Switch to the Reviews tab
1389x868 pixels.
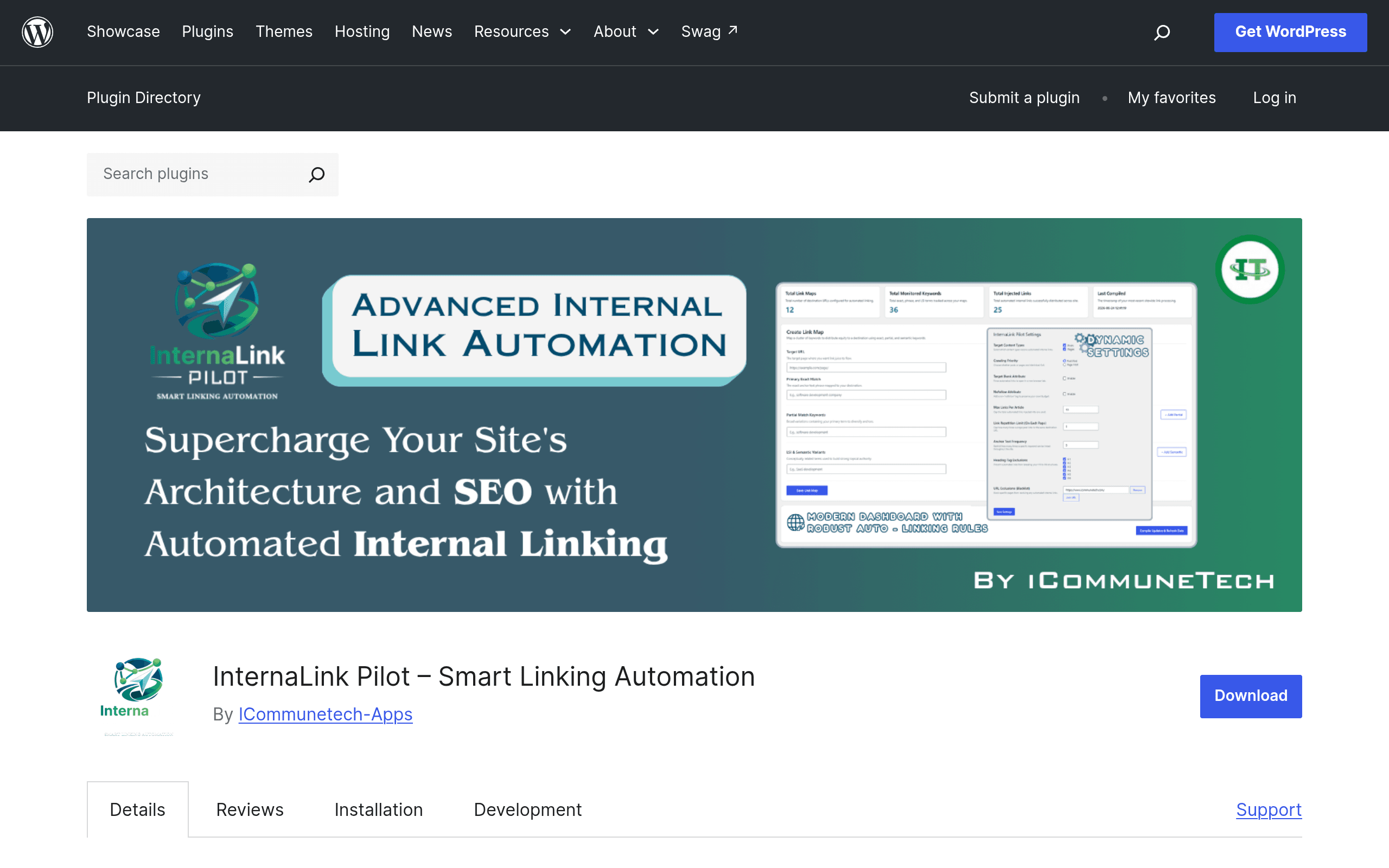(250, 809)
